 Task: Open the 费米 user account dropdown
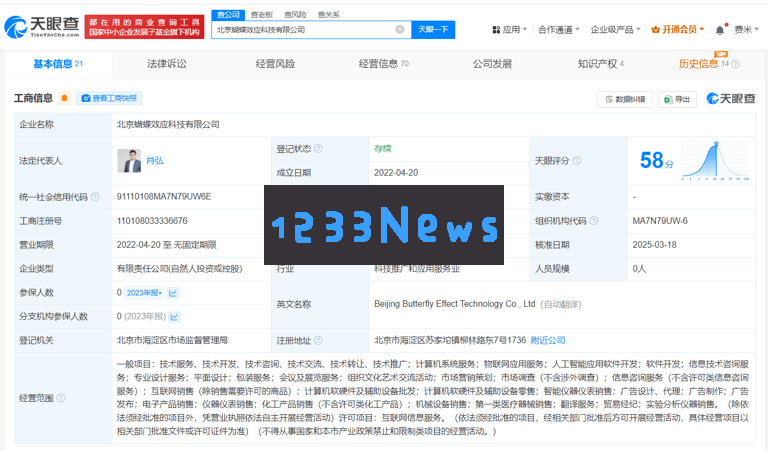coord(746,30)
